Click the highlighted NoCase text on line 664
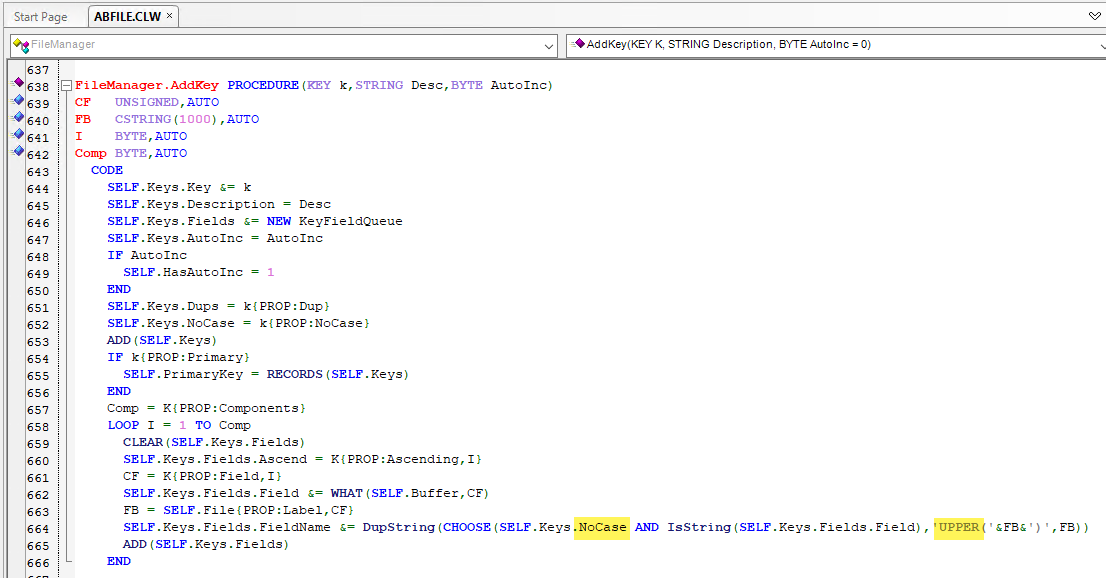The height and width of the screenshot is (578, 1106). point(601,527)
